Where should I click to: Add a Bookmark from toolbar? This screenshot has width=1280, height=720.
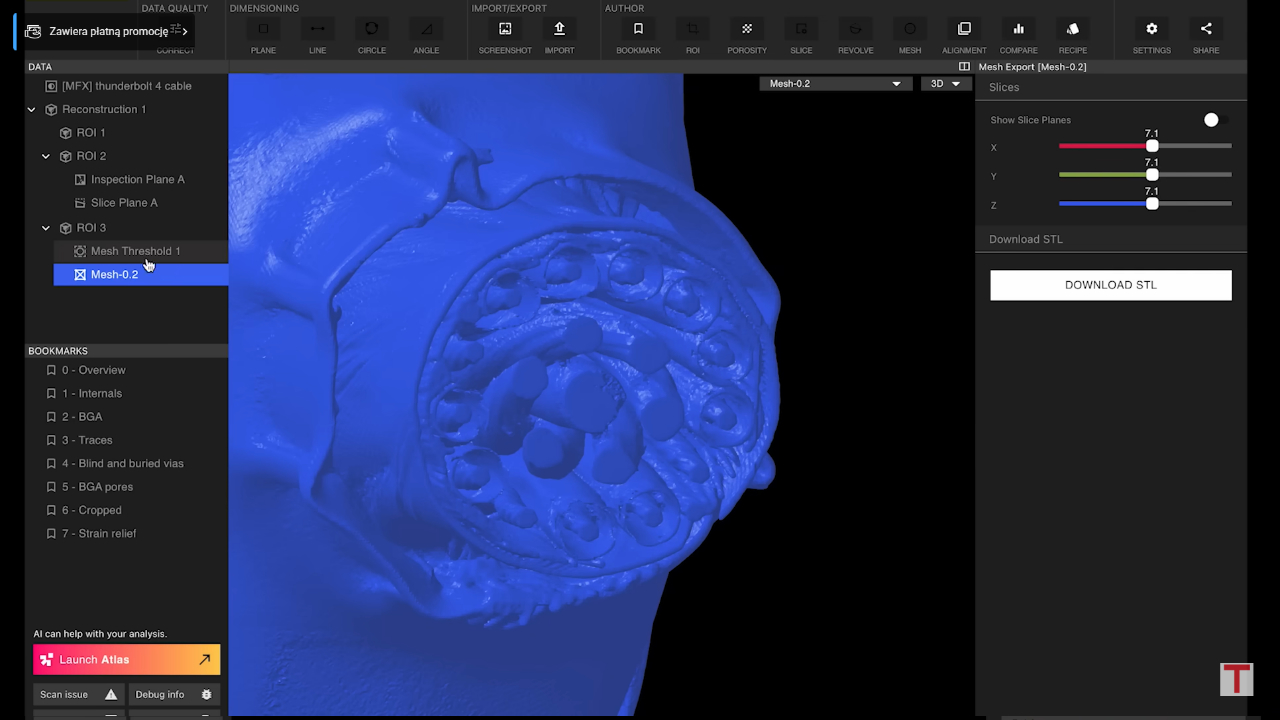(638, 30)
